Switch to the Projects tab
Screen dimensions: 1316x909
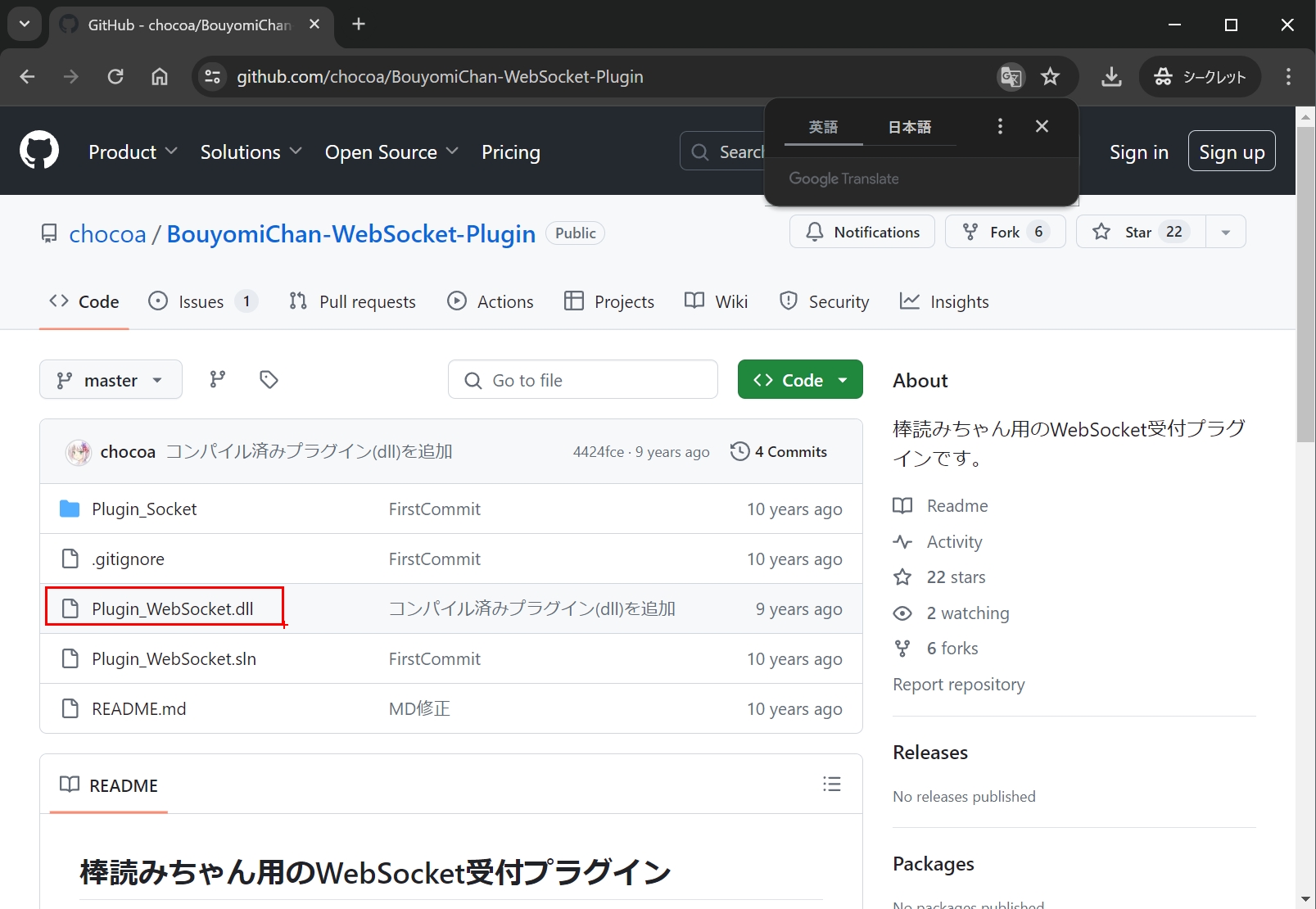[x=609, y=301]
